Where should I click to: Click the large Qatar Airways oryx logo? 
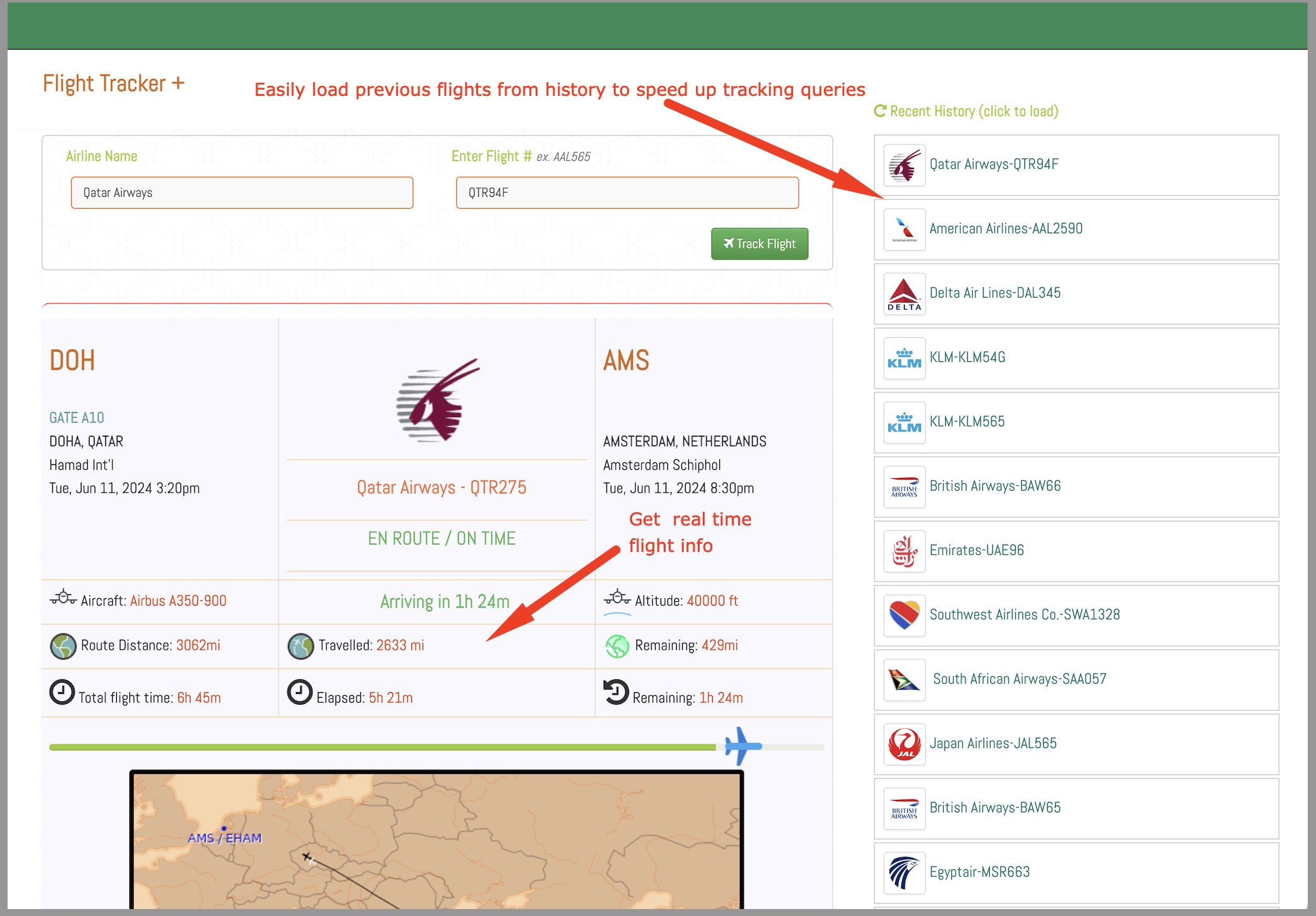point(437,400)
